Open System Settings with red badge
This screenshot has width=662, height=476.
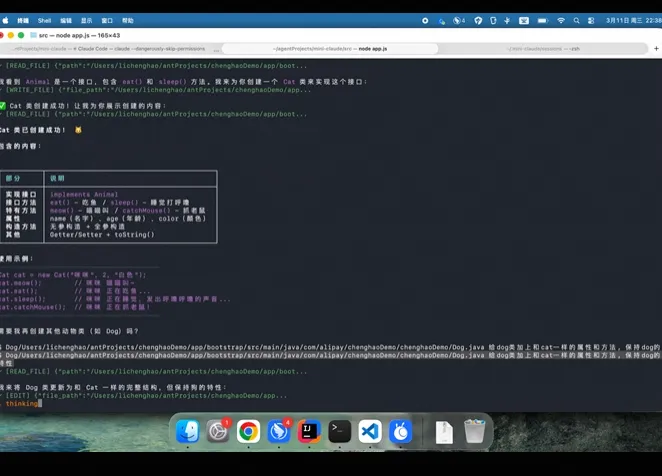pyautogui.click(x=218, y=431)
